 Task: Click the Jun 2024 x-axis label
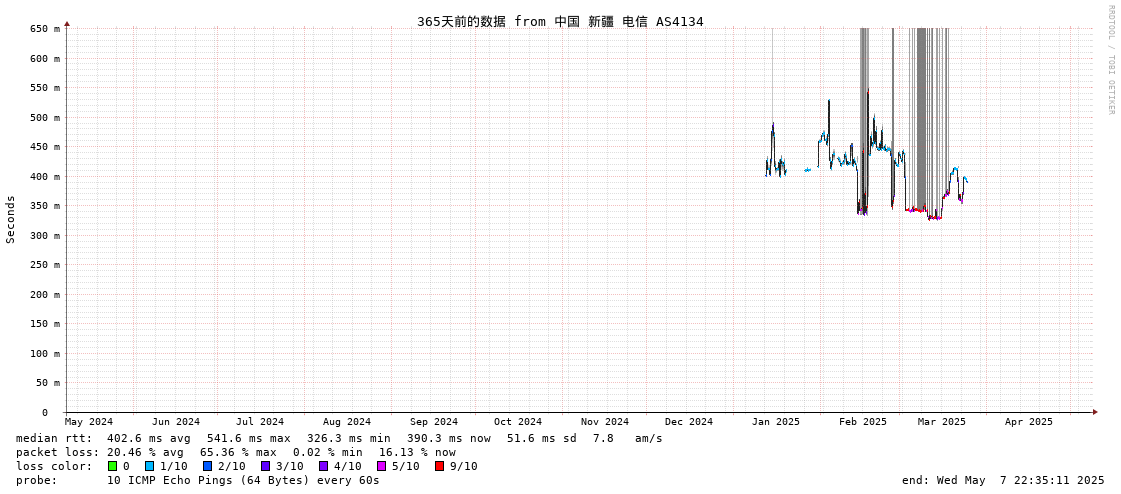pos(176,422)
